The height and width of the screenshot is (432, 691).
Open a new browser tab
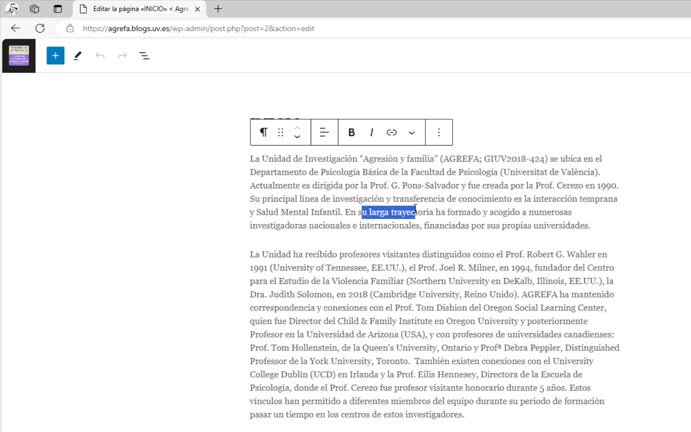click(x=218, y=9)
